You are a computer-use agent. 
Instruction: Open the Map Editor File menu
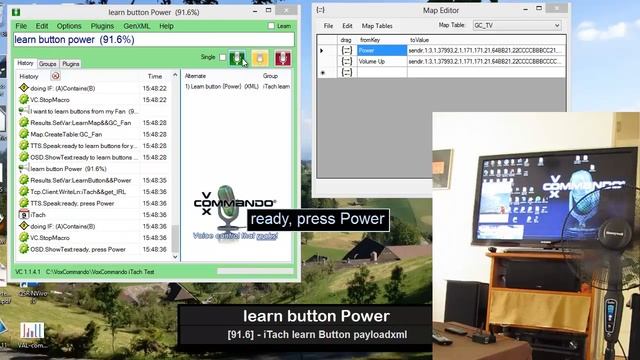coord(328,26)
